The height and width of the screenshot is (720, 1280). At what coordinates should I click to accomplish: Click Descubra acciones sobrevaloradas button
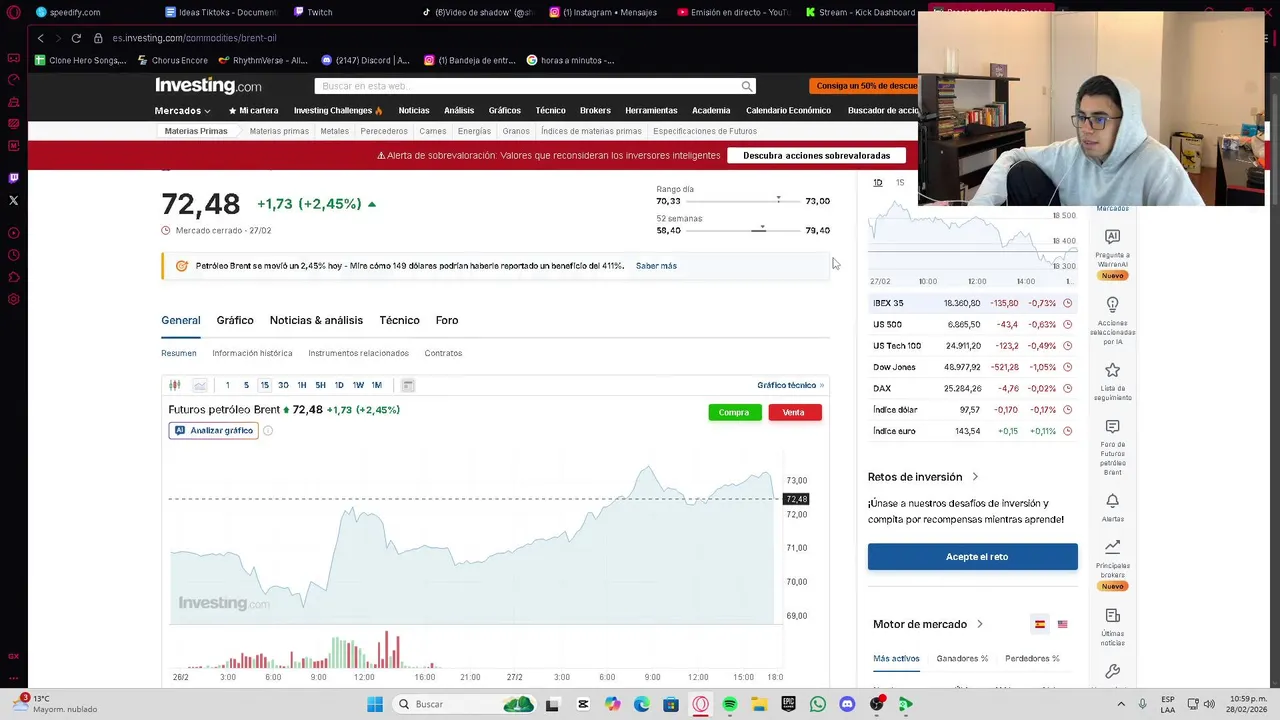(x=817, y=156)
